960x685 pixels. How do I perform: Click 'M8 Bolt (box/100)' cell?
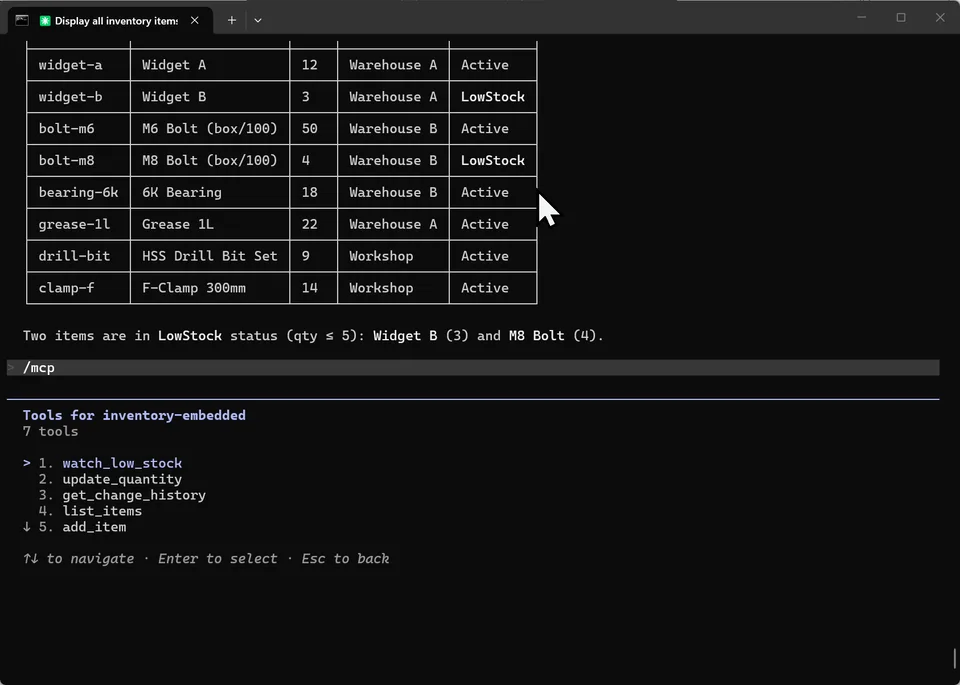tap(210, 160)
